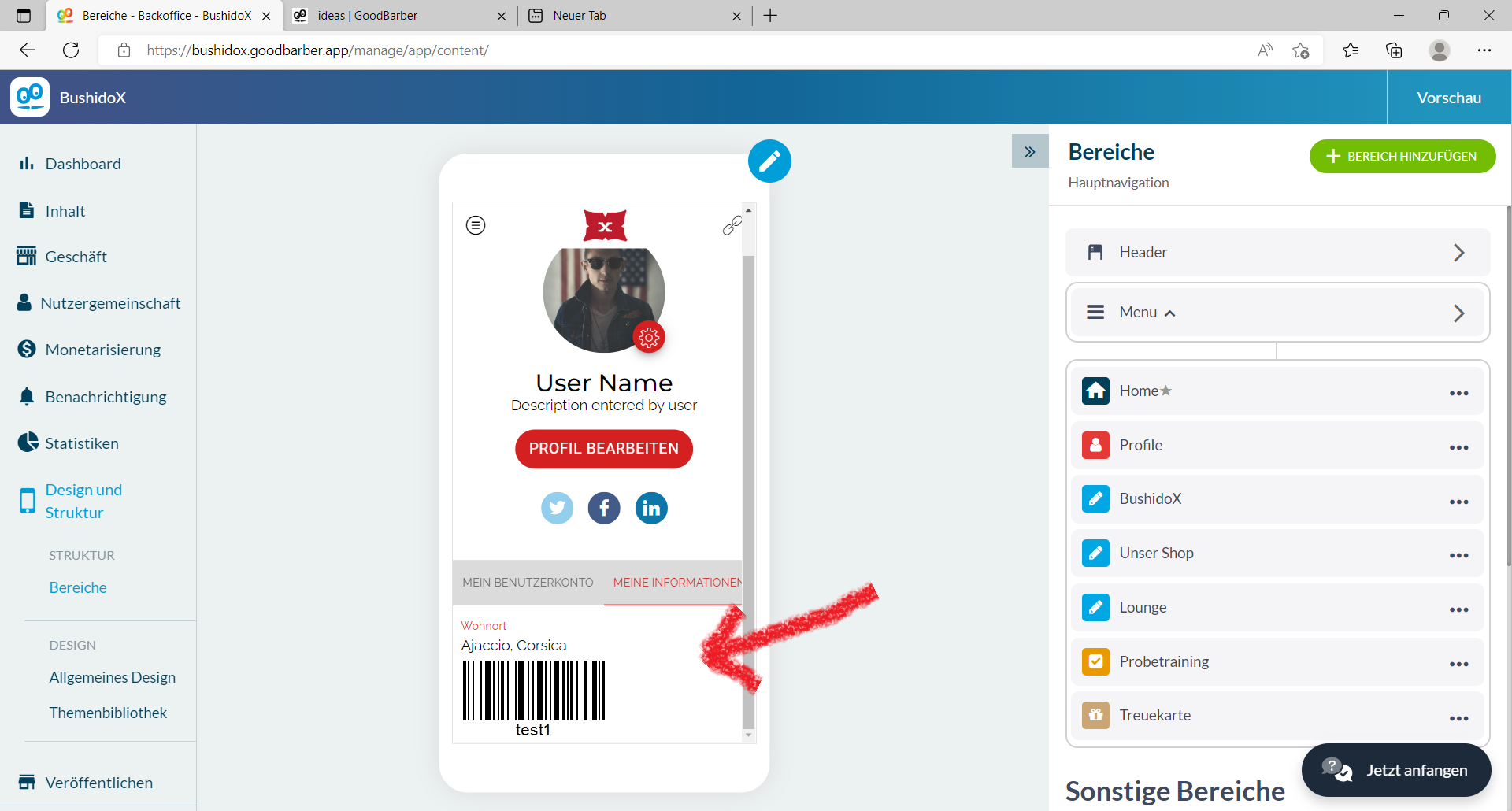
Task: Click the LinkedIn icon in profile preview
Action: pyautogui.click(x=651, y=508)
